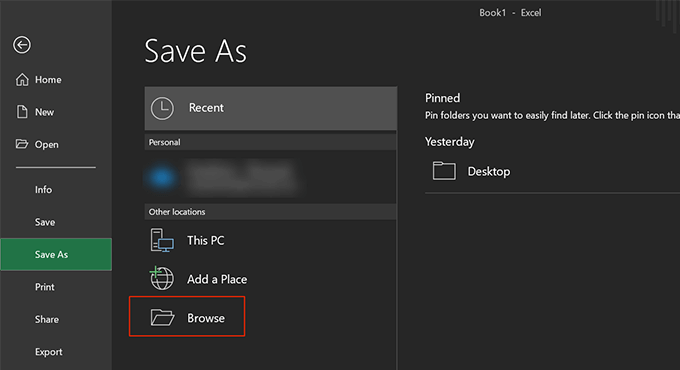The width and height of the screenshot is (680, 370).
Task: Click the pin folders hint text
Action: (552, 115)
